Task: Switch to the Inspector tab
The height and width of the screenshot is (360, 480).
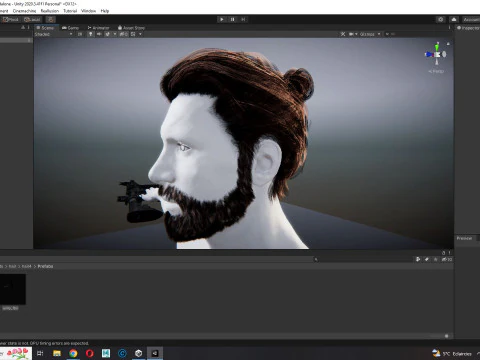Action: coord(468,28)
